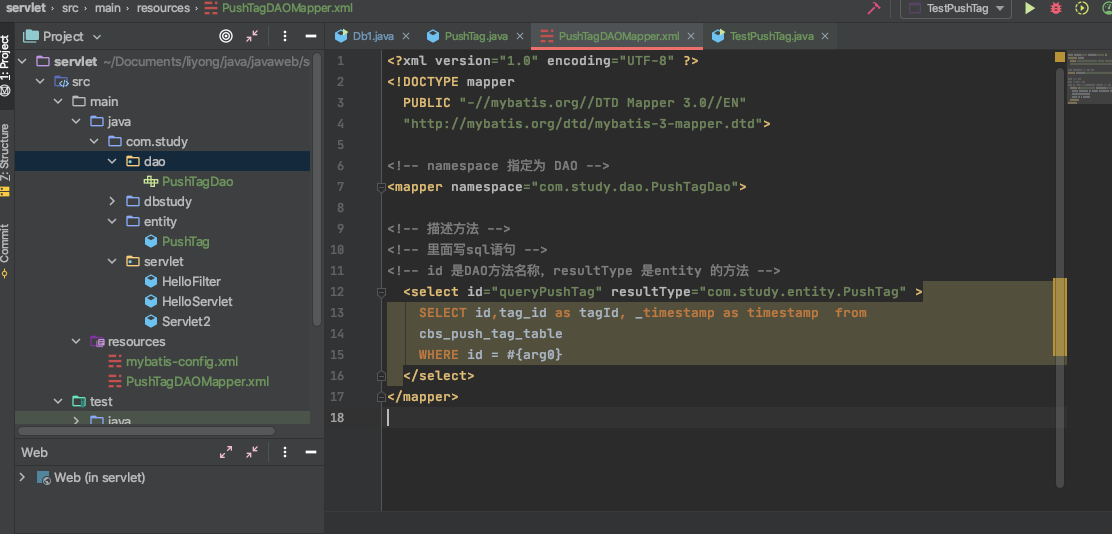
Task: Toggle the Structure side tool window
Action: click(6, 158)
